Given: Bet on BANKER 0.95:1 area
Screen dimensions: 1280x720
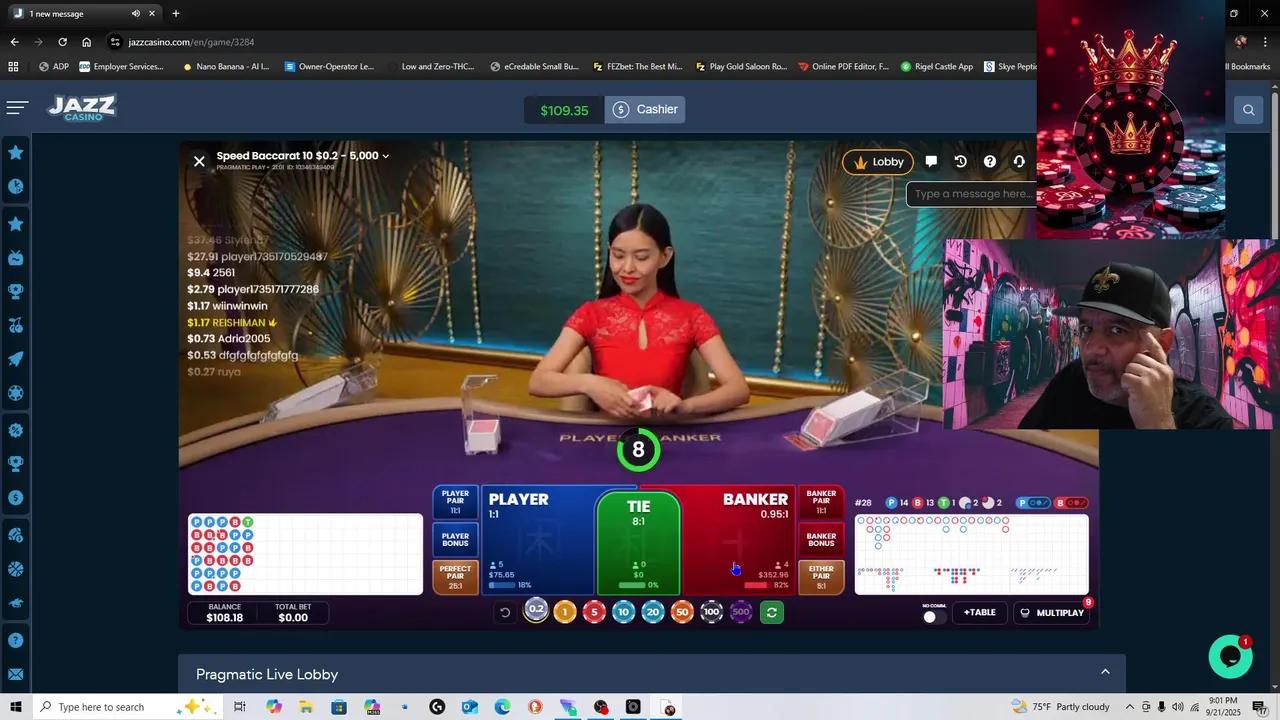Looking at the screenshot, I should click(x=739, y=539).
